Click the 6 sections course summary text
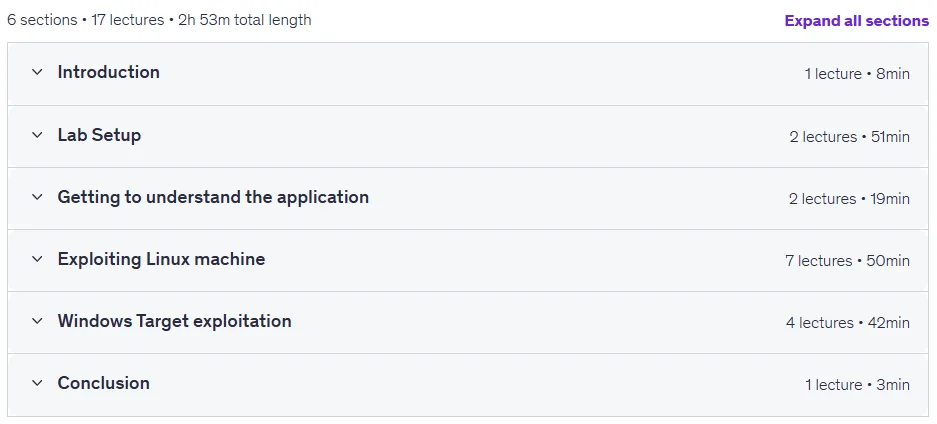The image size is (937, 424). (x=159, y=20)
